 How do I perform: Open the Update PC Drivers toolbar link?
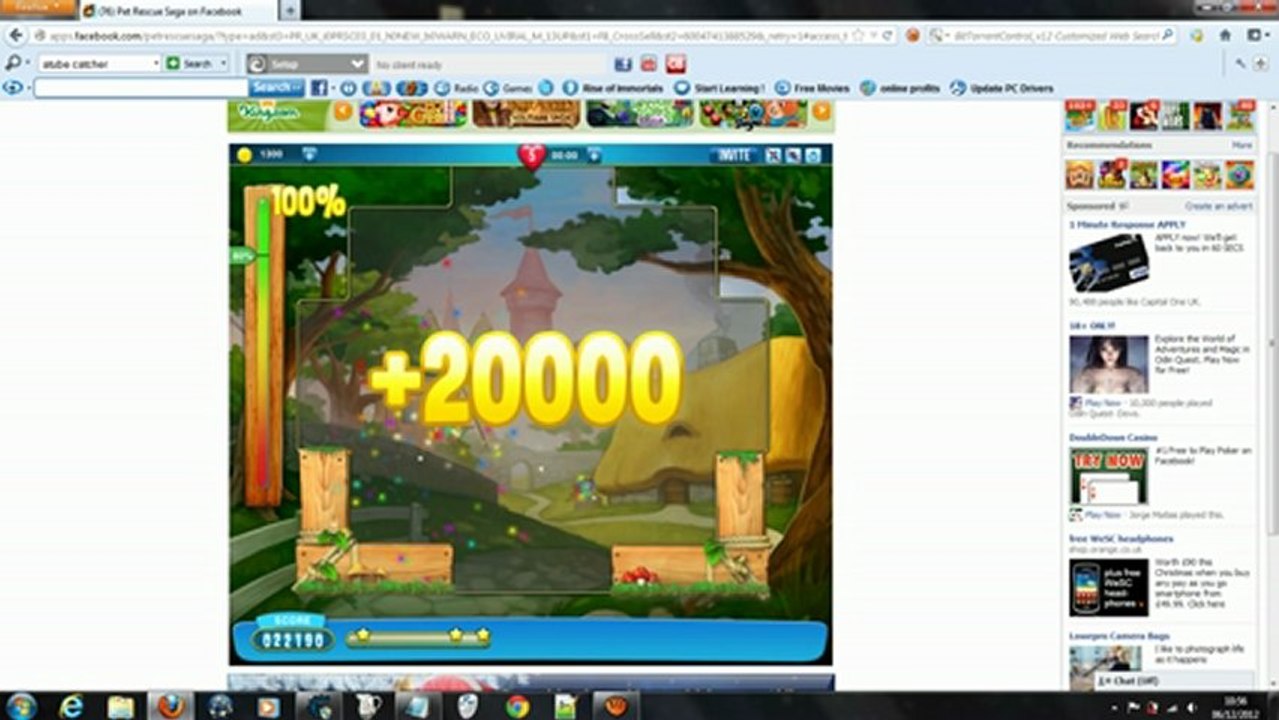(x=1002, y=88)
